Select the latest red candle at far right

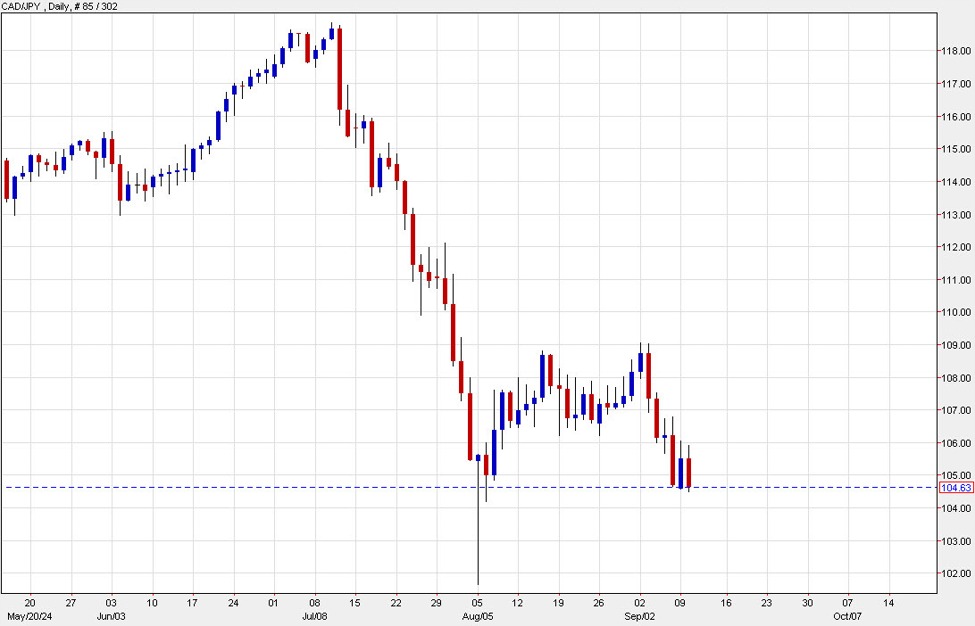pos(689,473)
